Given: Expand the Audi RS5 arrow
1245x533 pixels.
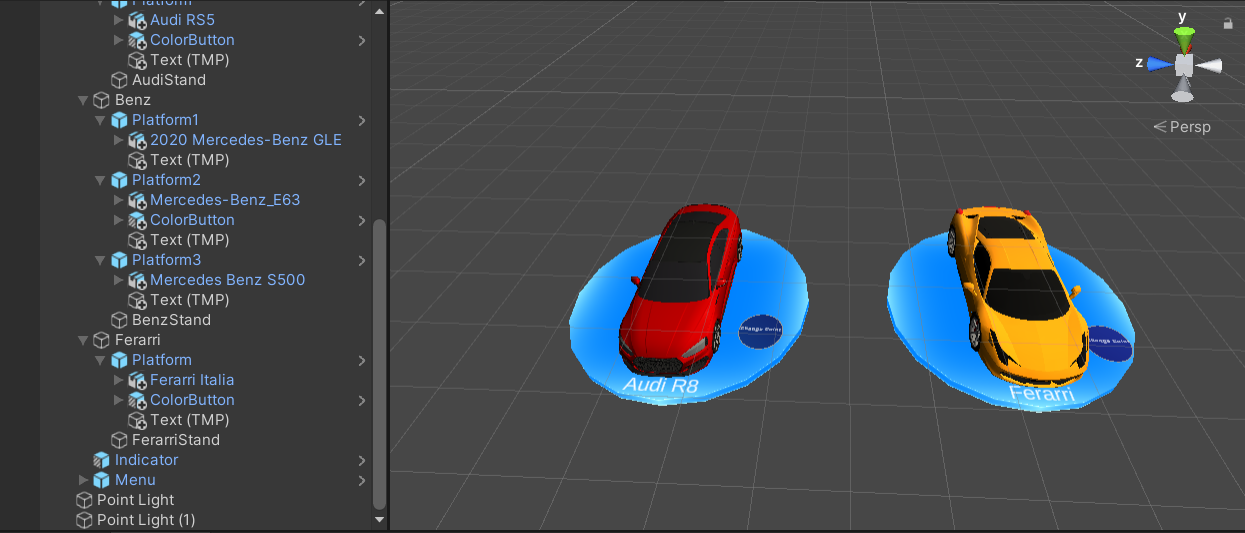Looking at the screenshot, I should coord(119,20).
